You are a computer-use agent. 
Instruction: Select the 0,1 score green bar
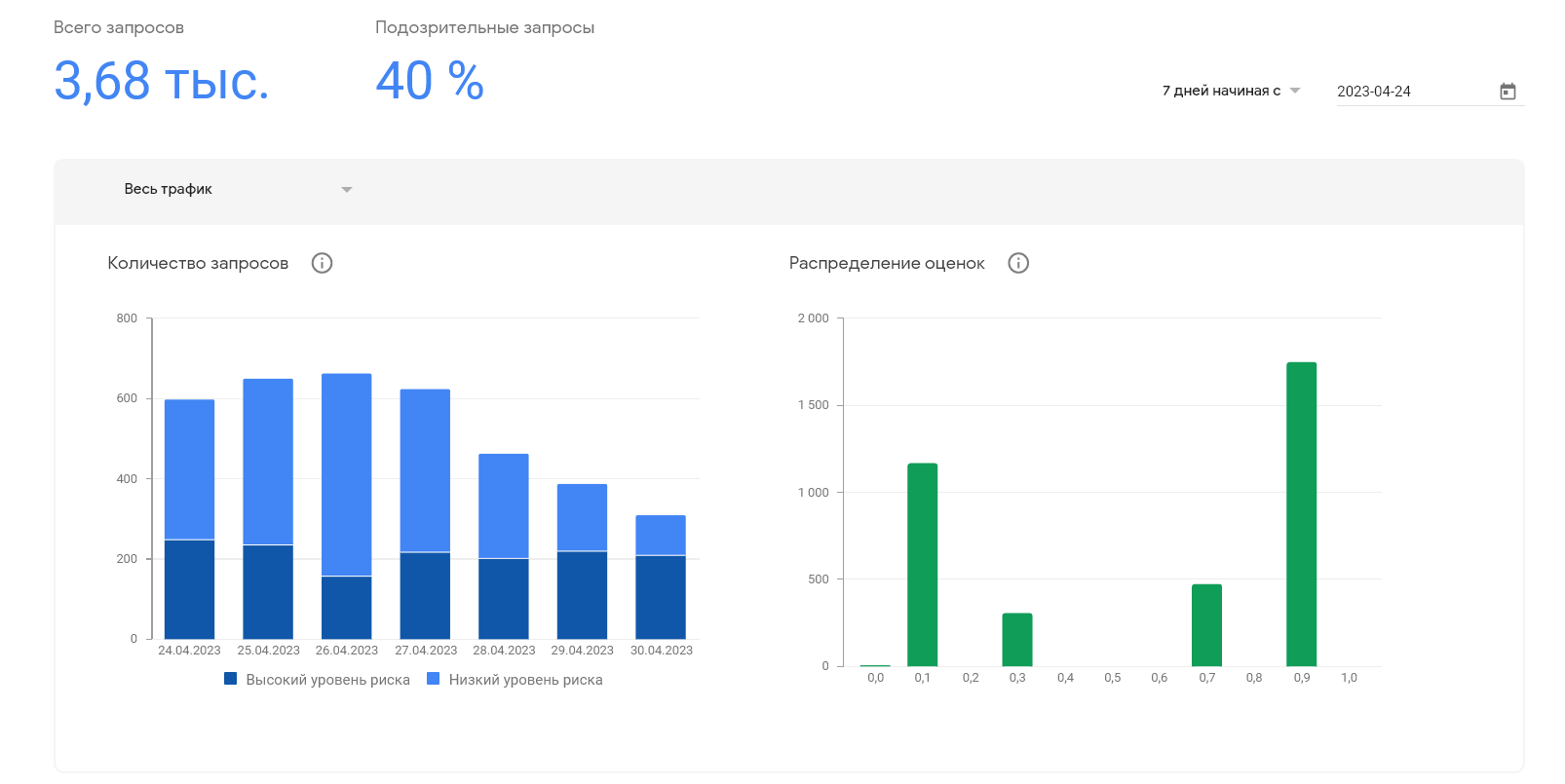pyautogui.click(x=922, y=564)
